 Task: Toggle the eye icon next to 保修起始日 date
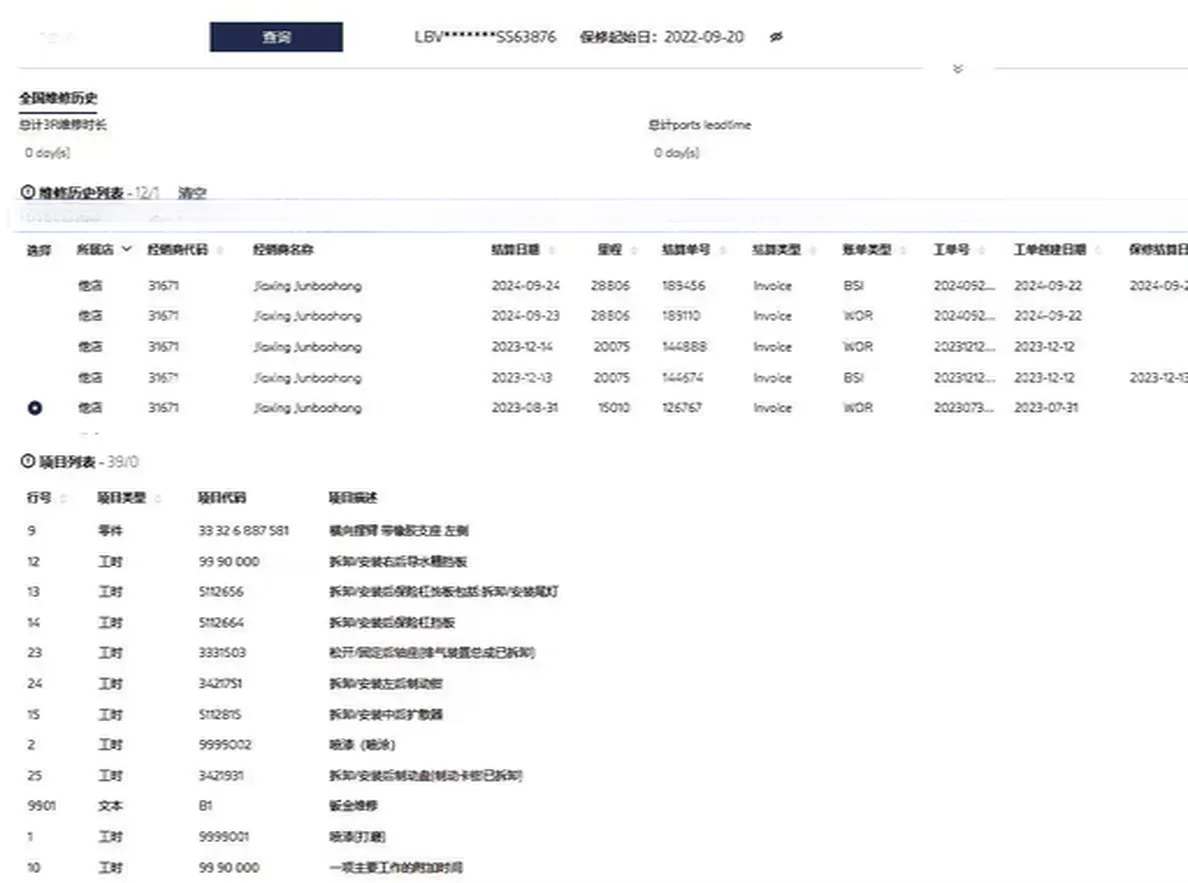point(775,36)
